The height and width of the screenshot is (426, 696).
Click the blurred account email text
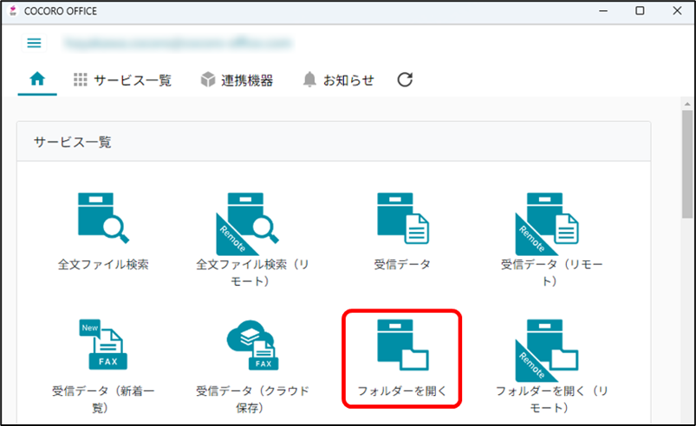click(178, 43)
